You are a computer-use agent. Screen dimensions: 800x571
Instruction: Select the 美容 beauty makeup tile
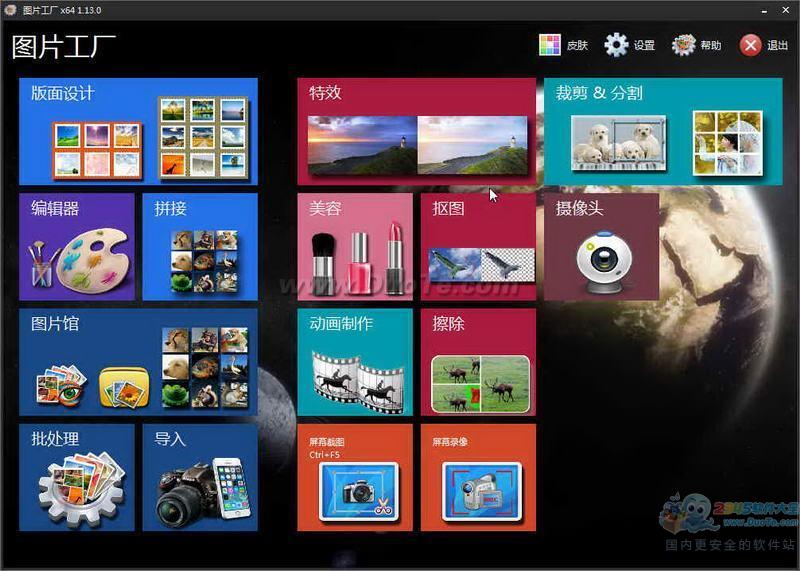(x=354, y=247)
